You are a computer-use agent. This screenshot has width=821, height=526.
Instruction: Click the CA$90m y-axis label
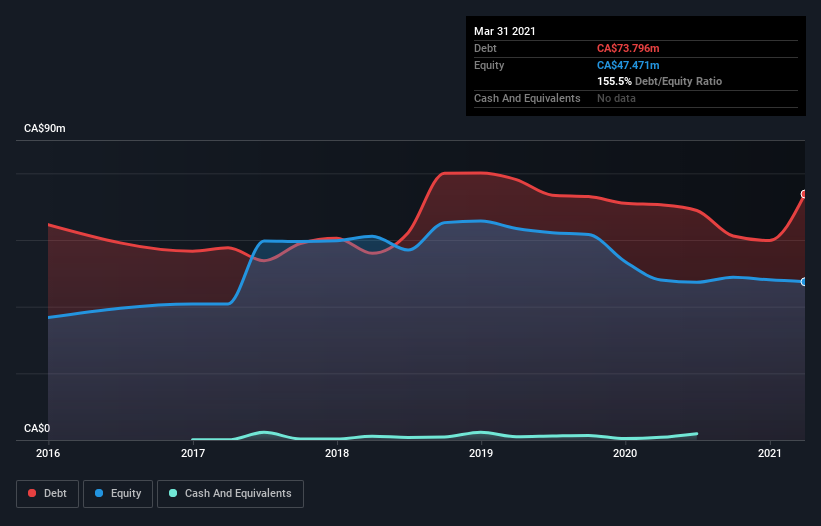tap(45, 128)
